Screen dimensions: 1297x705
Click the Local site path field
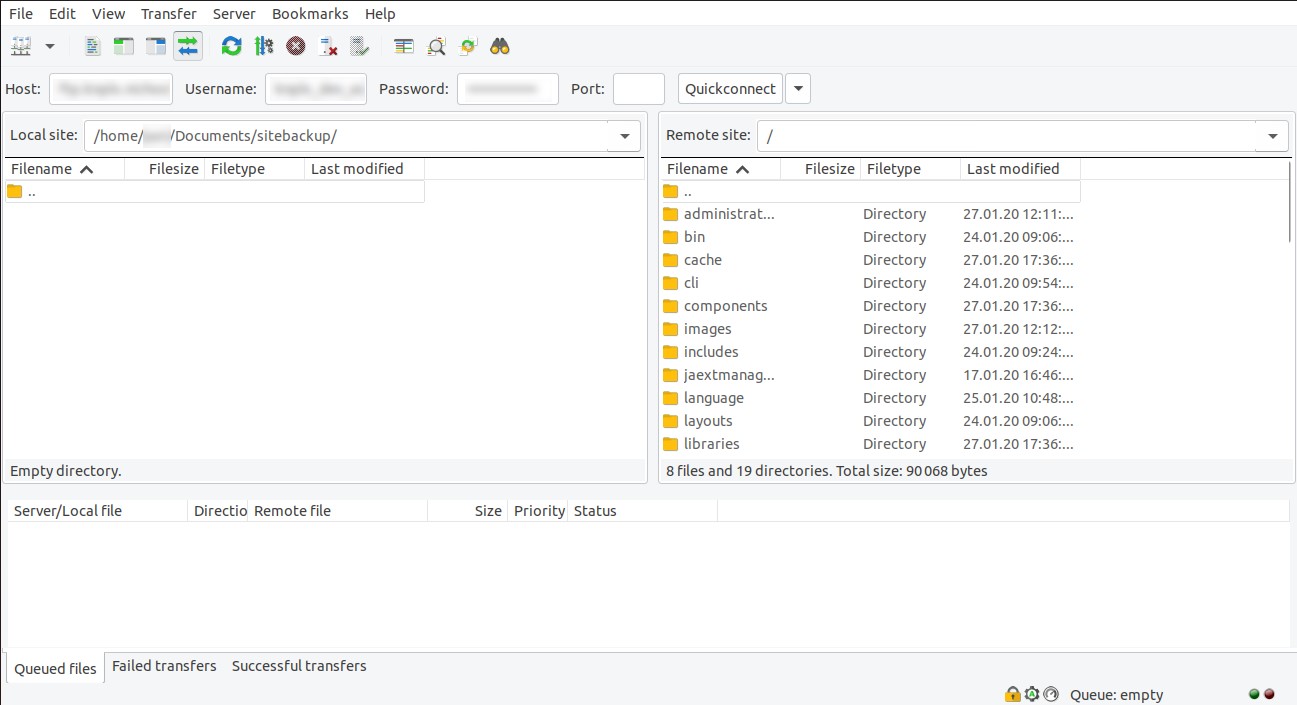click(346, 136)
